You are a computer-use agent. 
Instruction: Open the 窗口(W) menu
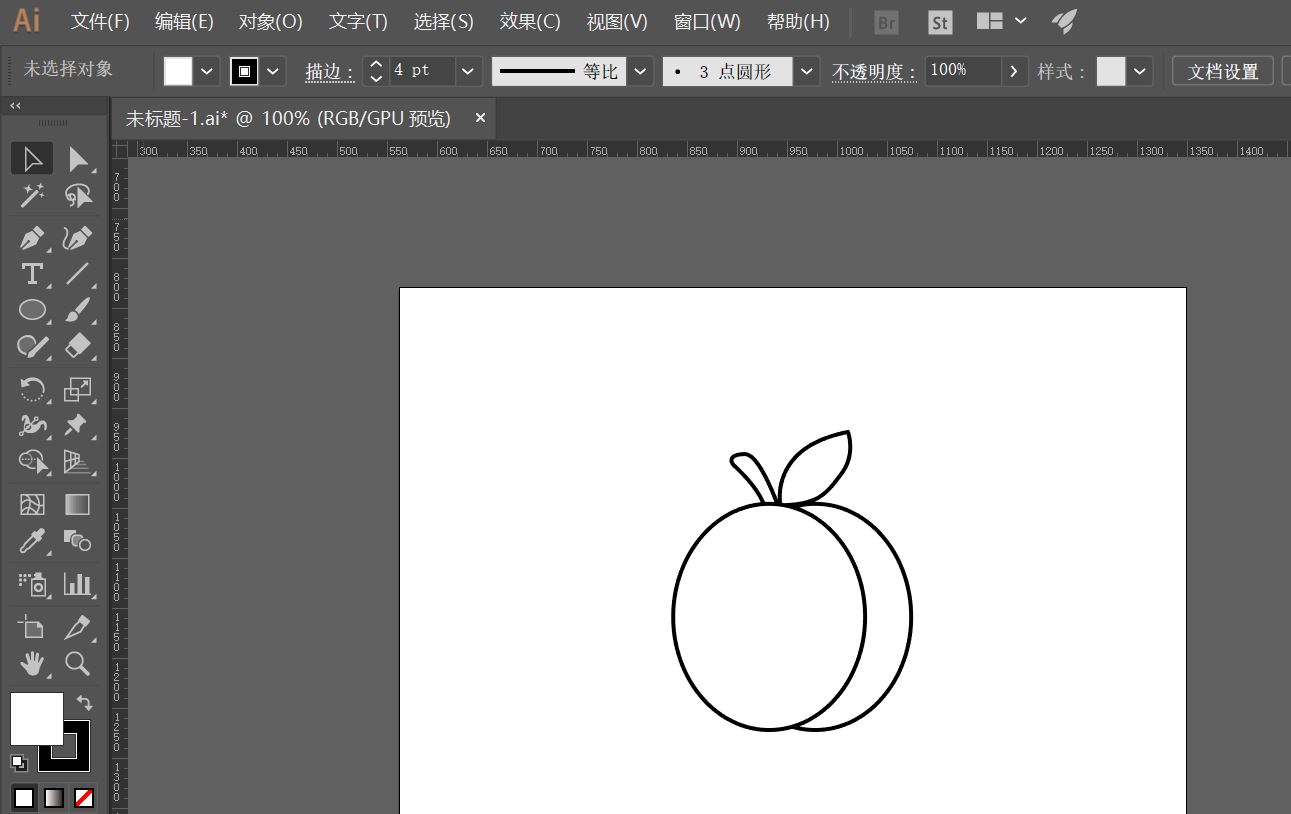707,21
